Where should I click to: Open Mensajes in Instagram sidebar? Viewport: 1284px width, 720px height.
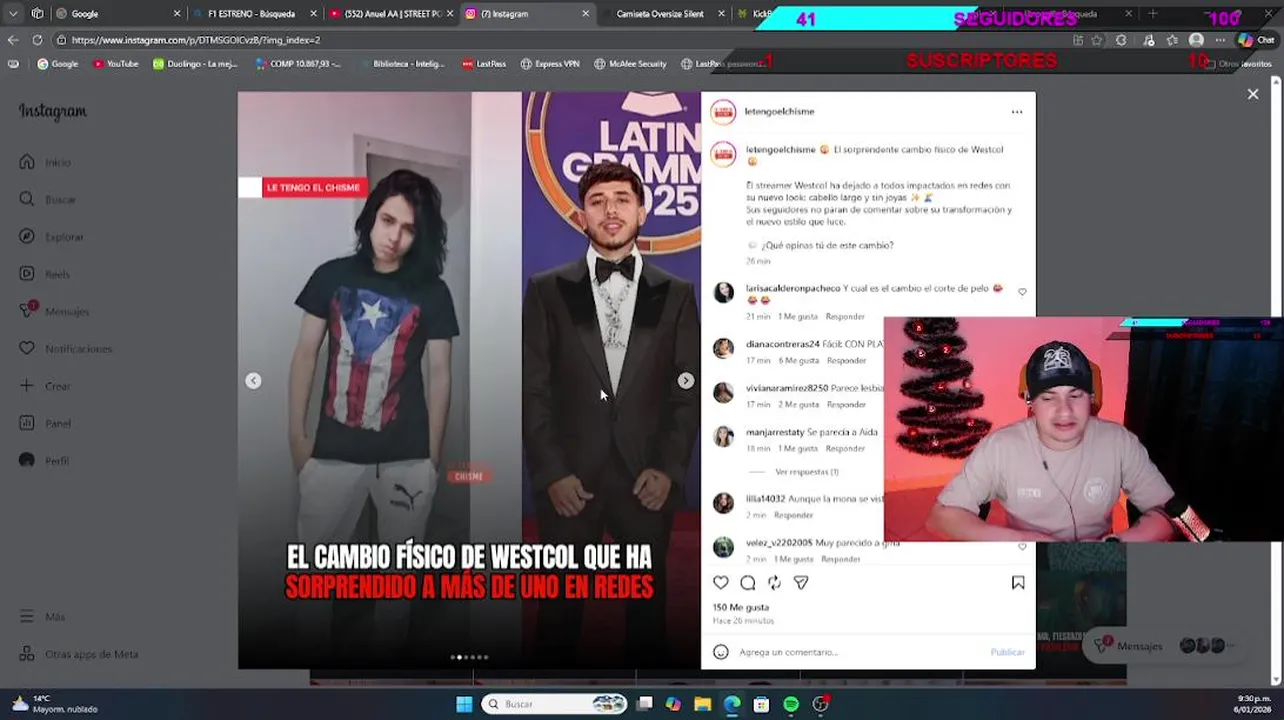pos(54,311)
